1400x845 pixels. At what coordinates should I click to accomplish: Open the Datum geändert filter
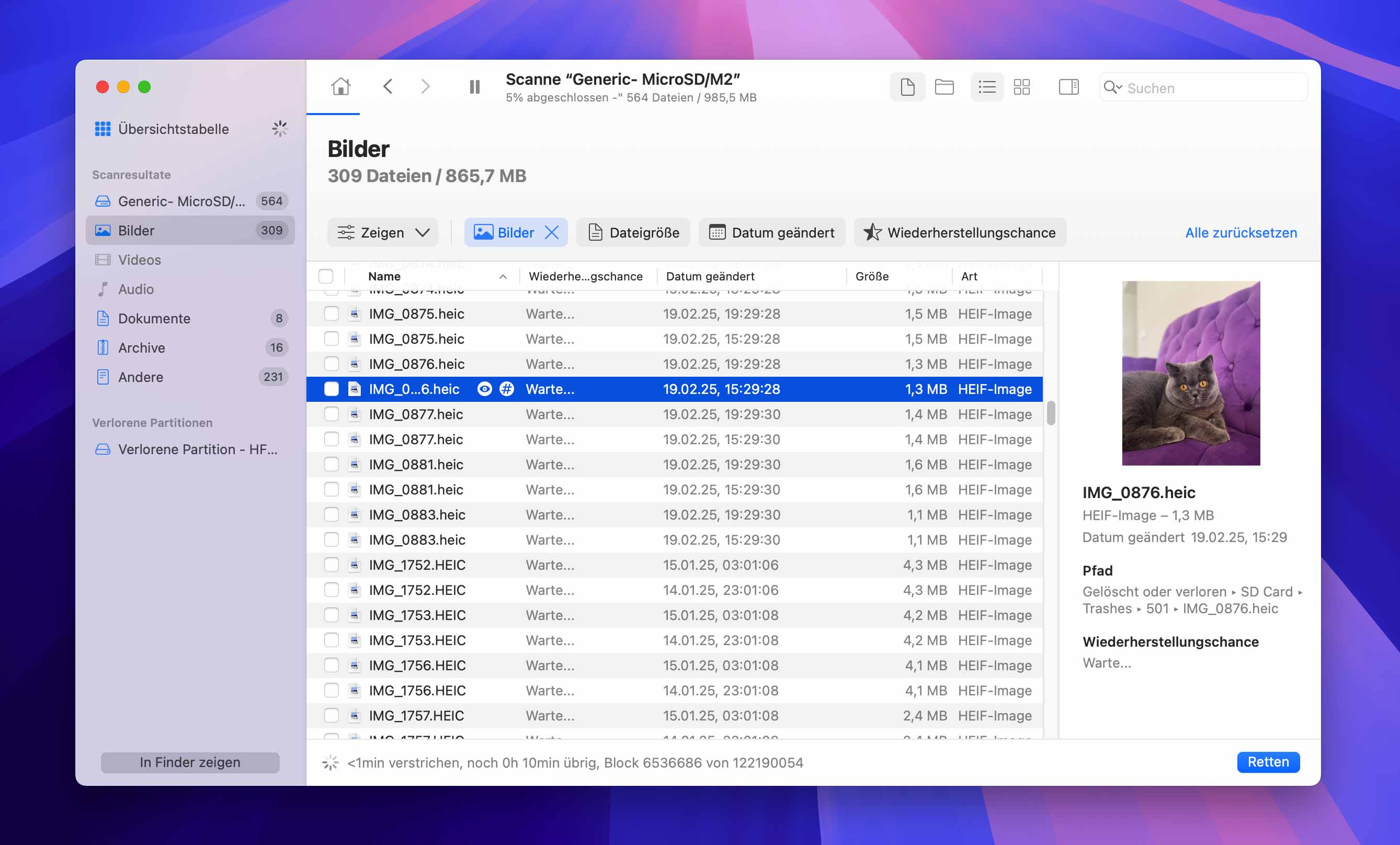click(771, 232)
